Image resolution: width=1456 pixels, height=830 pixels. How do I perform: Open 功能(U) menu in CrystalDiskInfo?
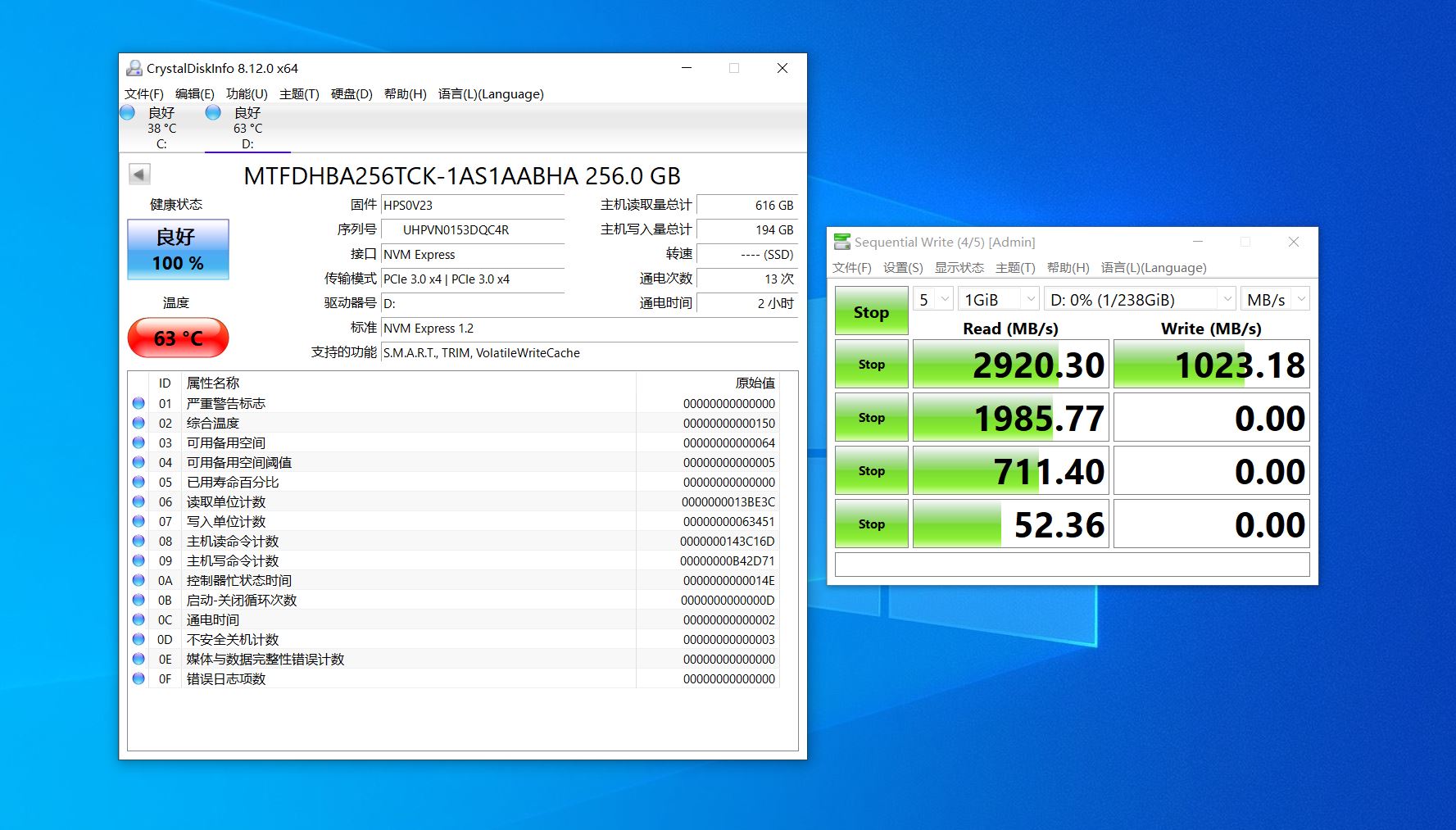tap(247, 94)
